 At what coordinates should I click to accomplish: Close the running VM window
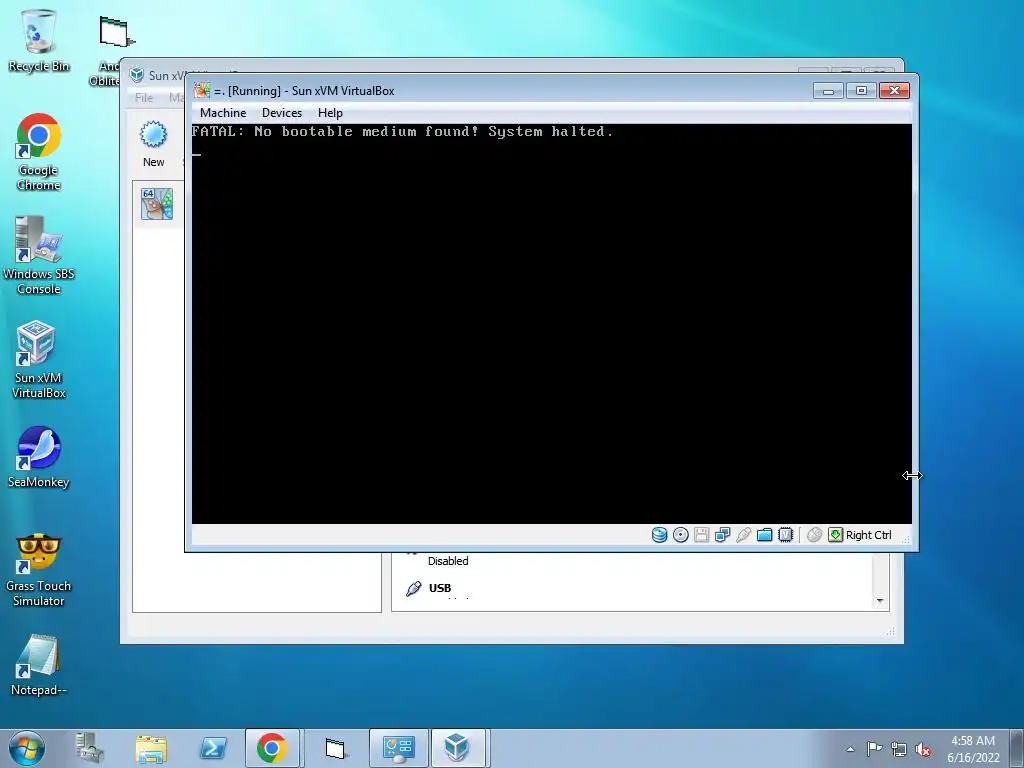(x=895, y=91)
